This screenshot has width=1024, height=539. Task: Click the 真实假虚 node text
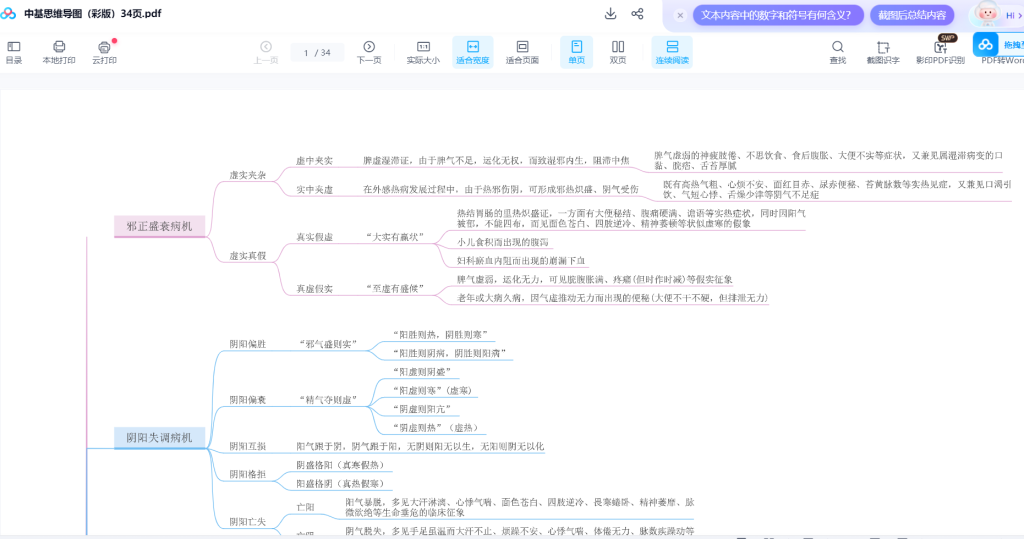click(314, 237)
